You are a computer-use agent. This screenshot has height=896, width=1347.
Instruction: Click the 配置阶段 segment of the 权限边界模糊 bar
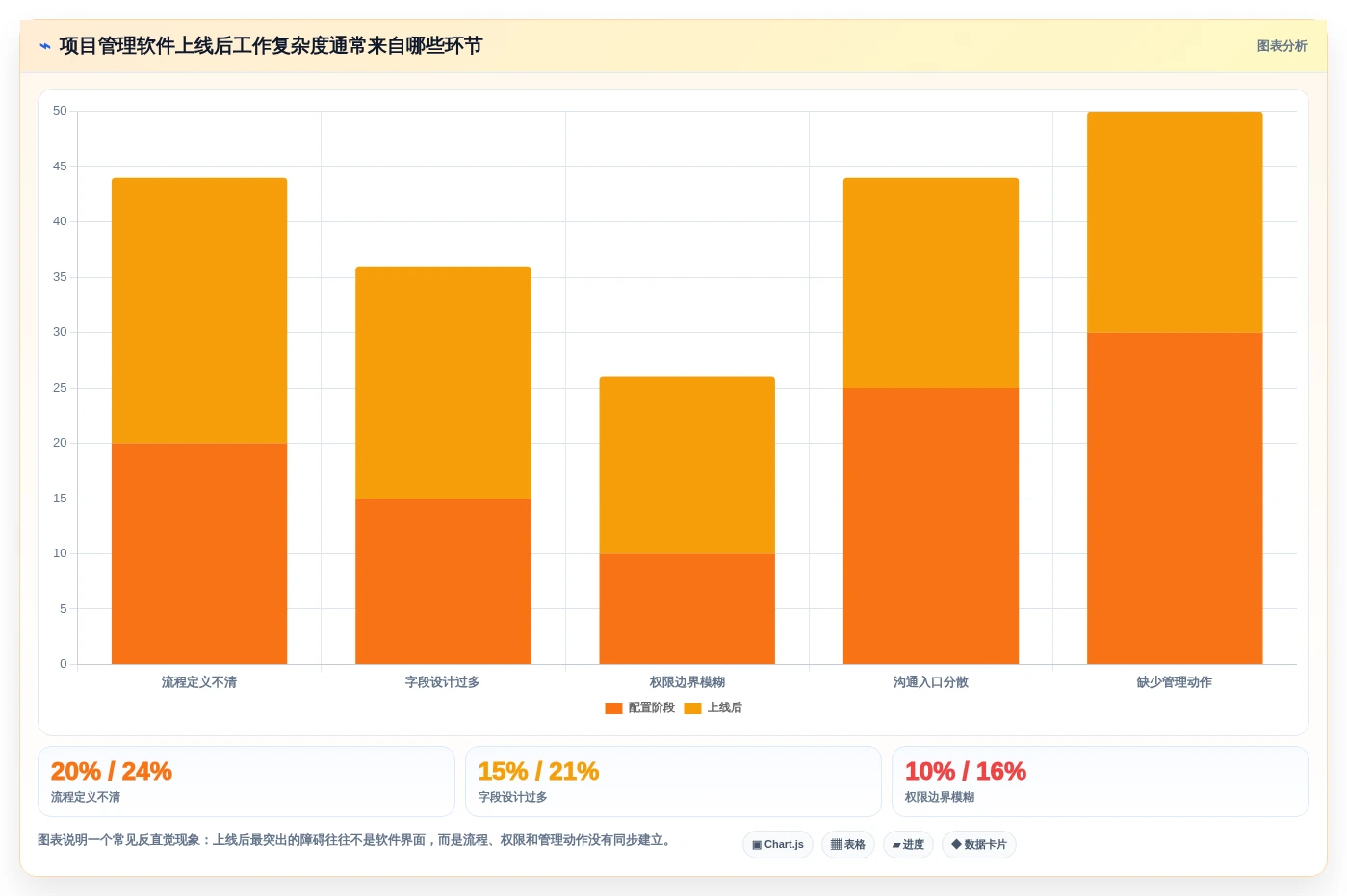point(686,609)
